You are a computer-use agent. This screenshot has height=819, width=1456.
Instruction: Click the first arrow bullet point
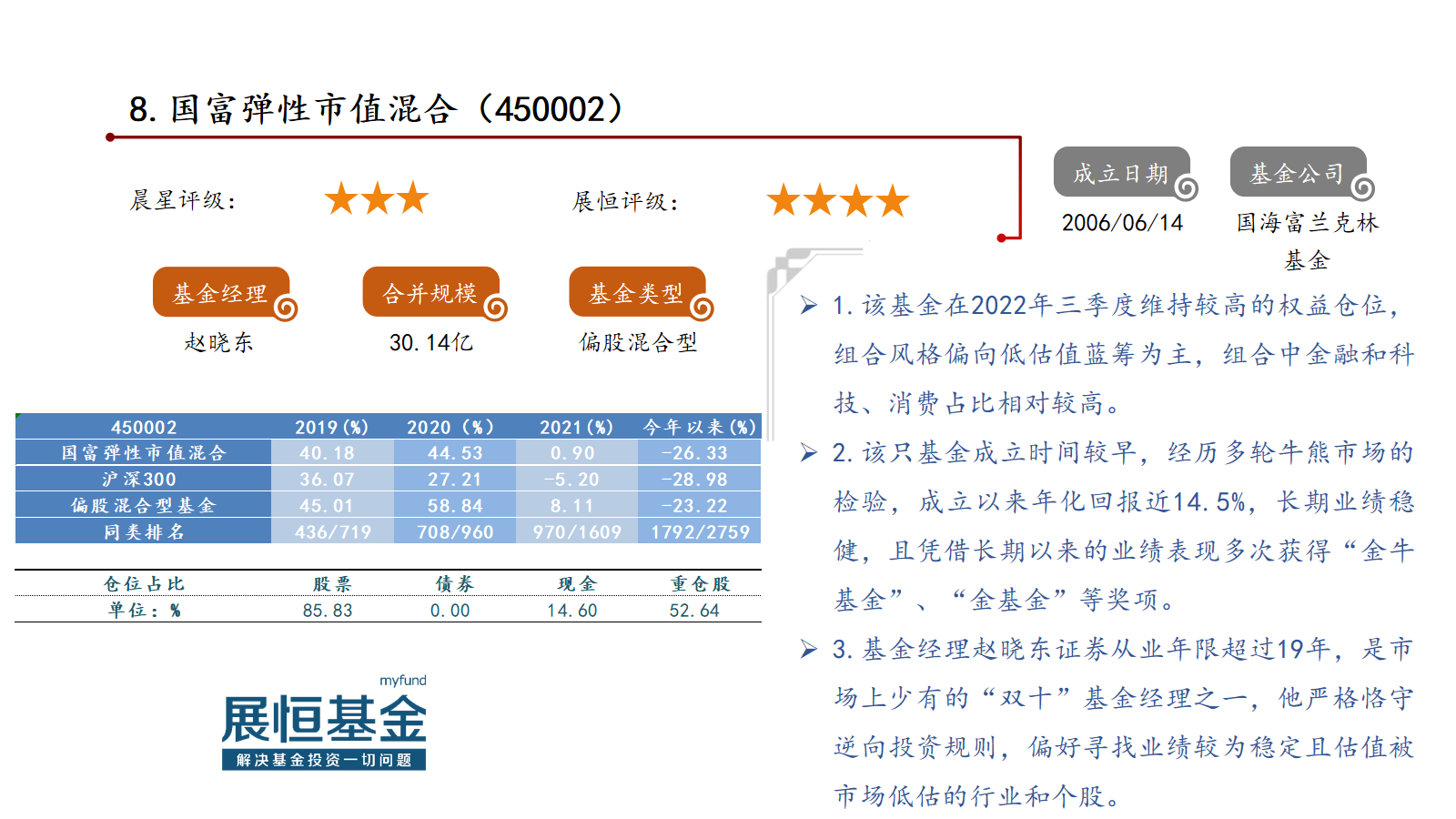[808, 306]
